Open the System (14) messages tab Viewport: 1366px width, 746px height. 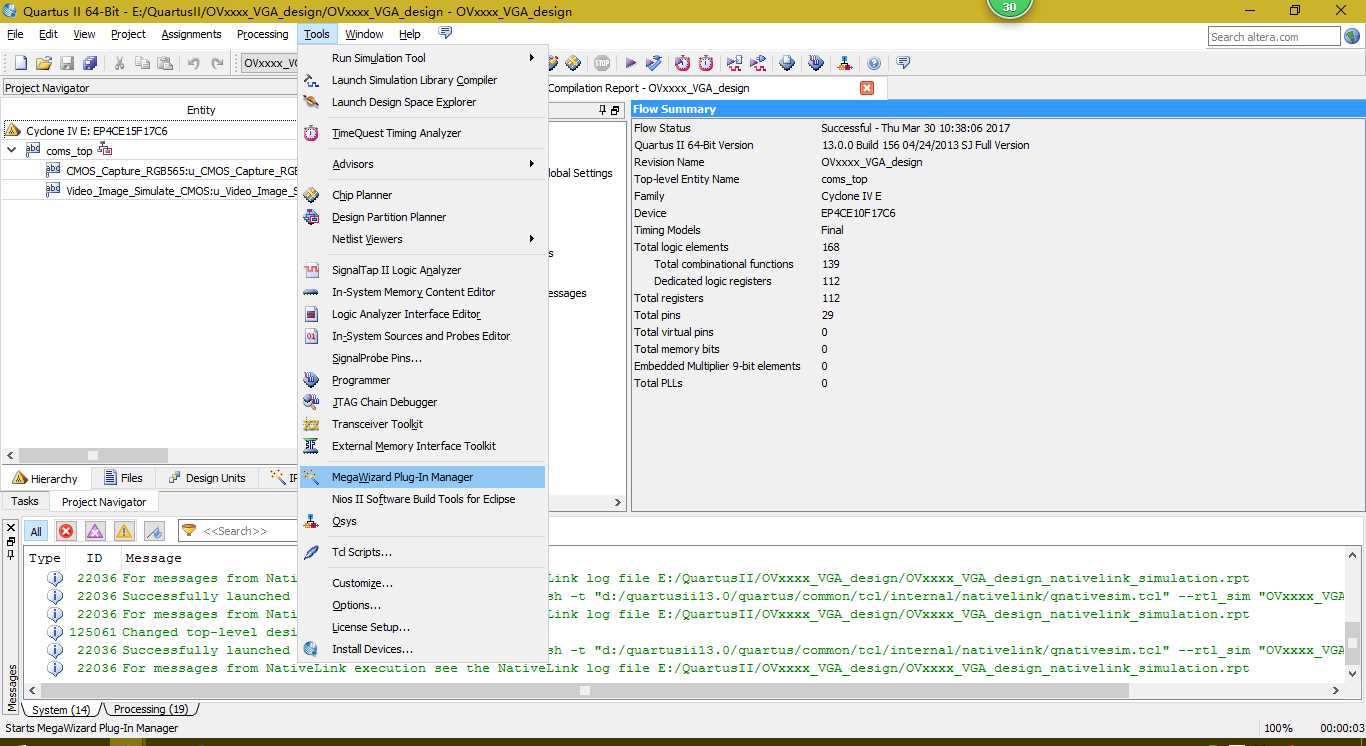point(62,709)
